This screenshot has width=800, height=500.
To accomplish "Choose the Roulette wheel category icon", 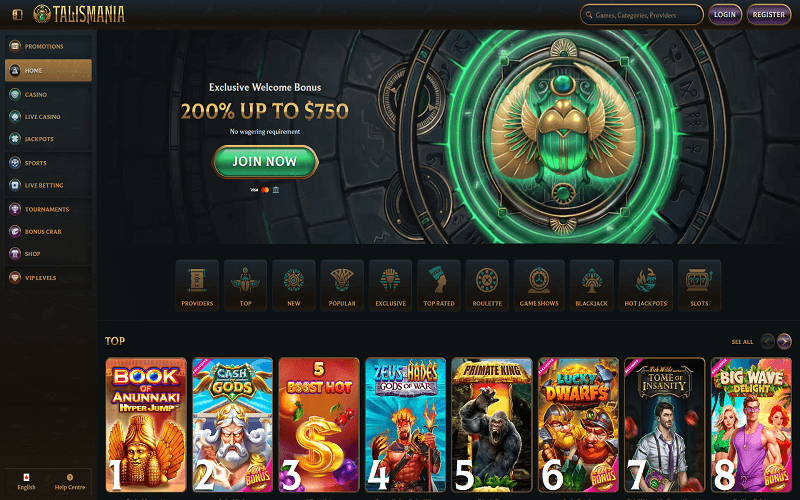I will point(487,285).
